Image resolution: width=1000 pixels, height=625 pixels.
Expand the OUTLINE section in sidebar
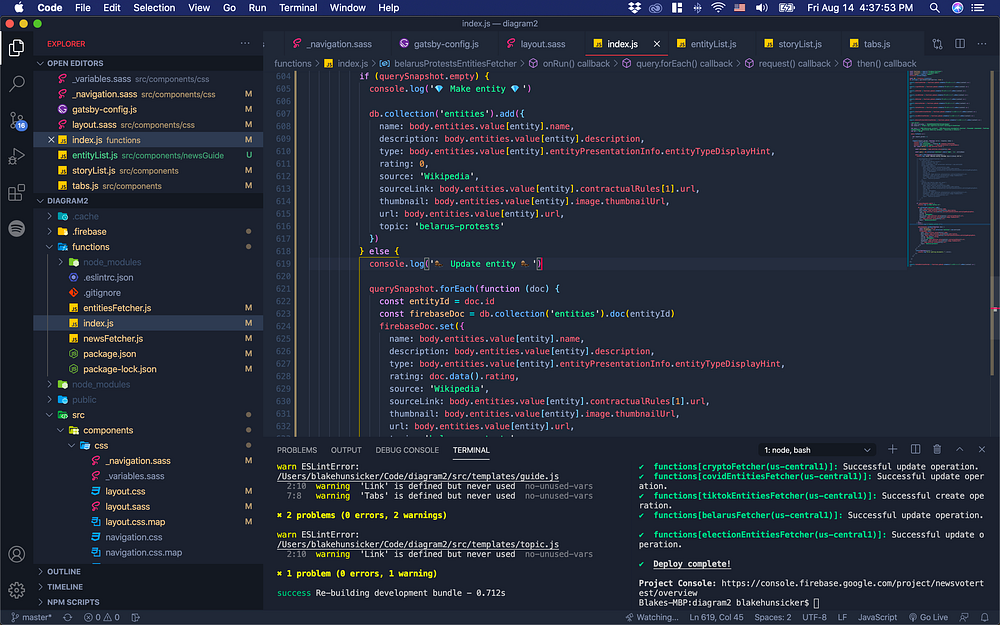[x=63, y=572]
